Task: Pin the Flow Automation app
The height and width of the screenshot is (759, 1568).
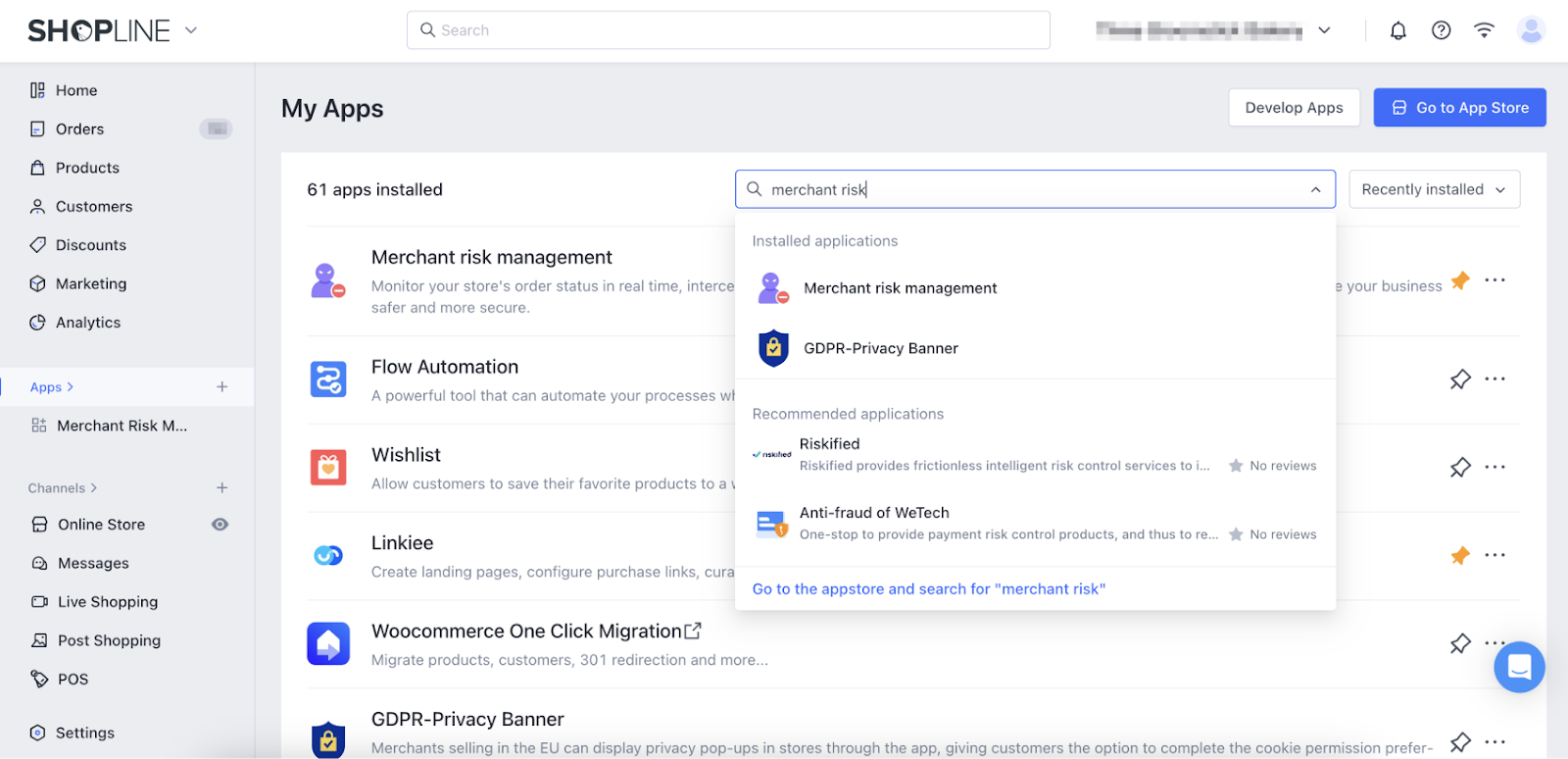Action: 1460,379
